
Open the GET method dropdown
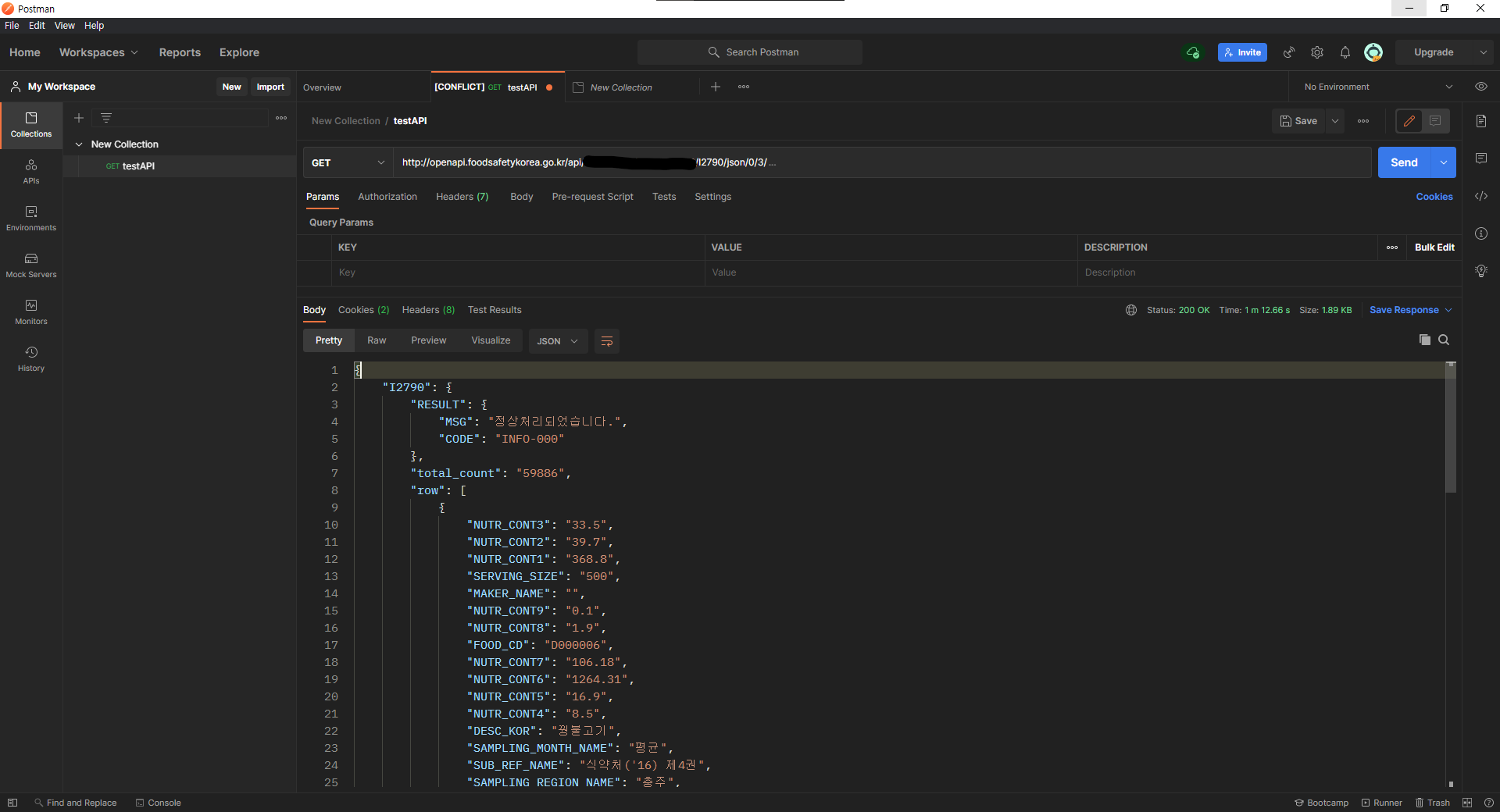coord(348,162)
